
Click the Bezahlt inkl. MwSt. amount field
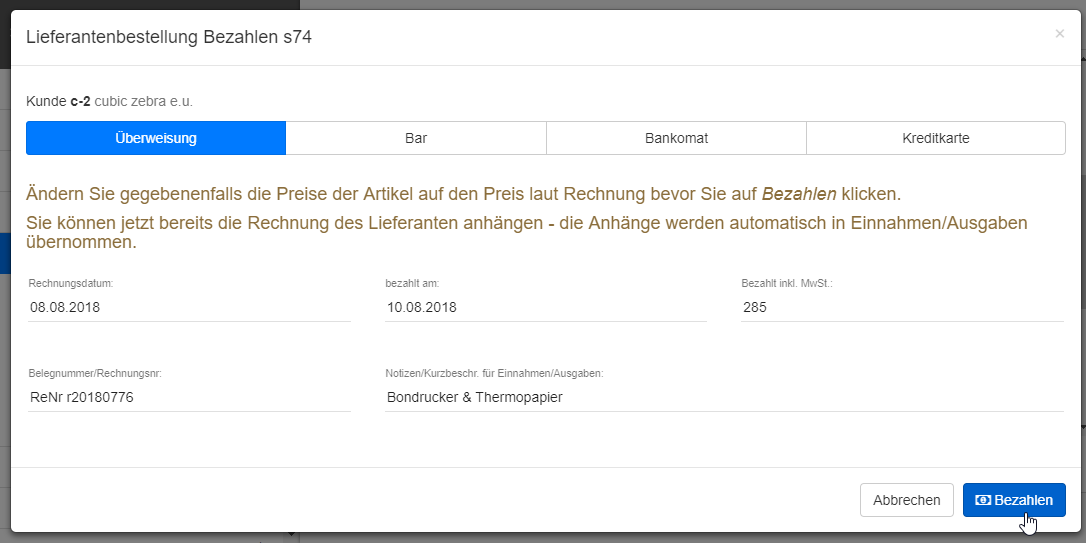901,307
